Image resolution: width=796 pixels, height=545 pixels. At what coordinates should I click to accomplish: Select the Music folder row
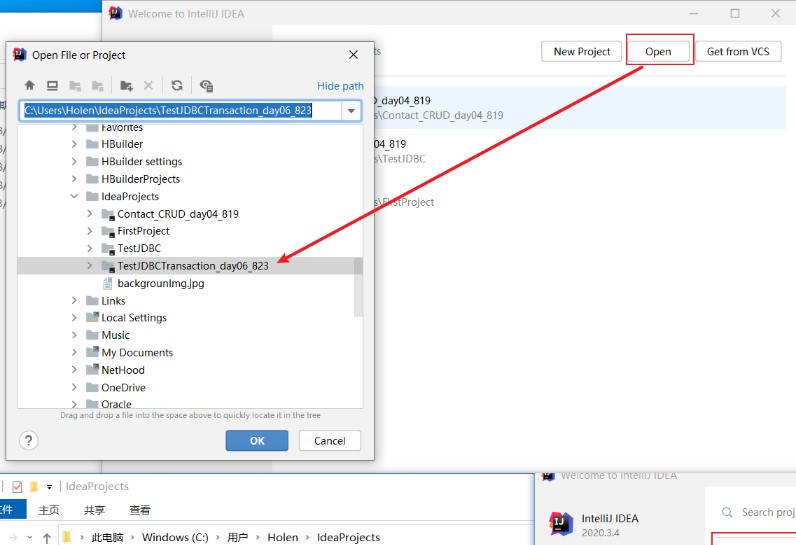(x=190, y=335)
